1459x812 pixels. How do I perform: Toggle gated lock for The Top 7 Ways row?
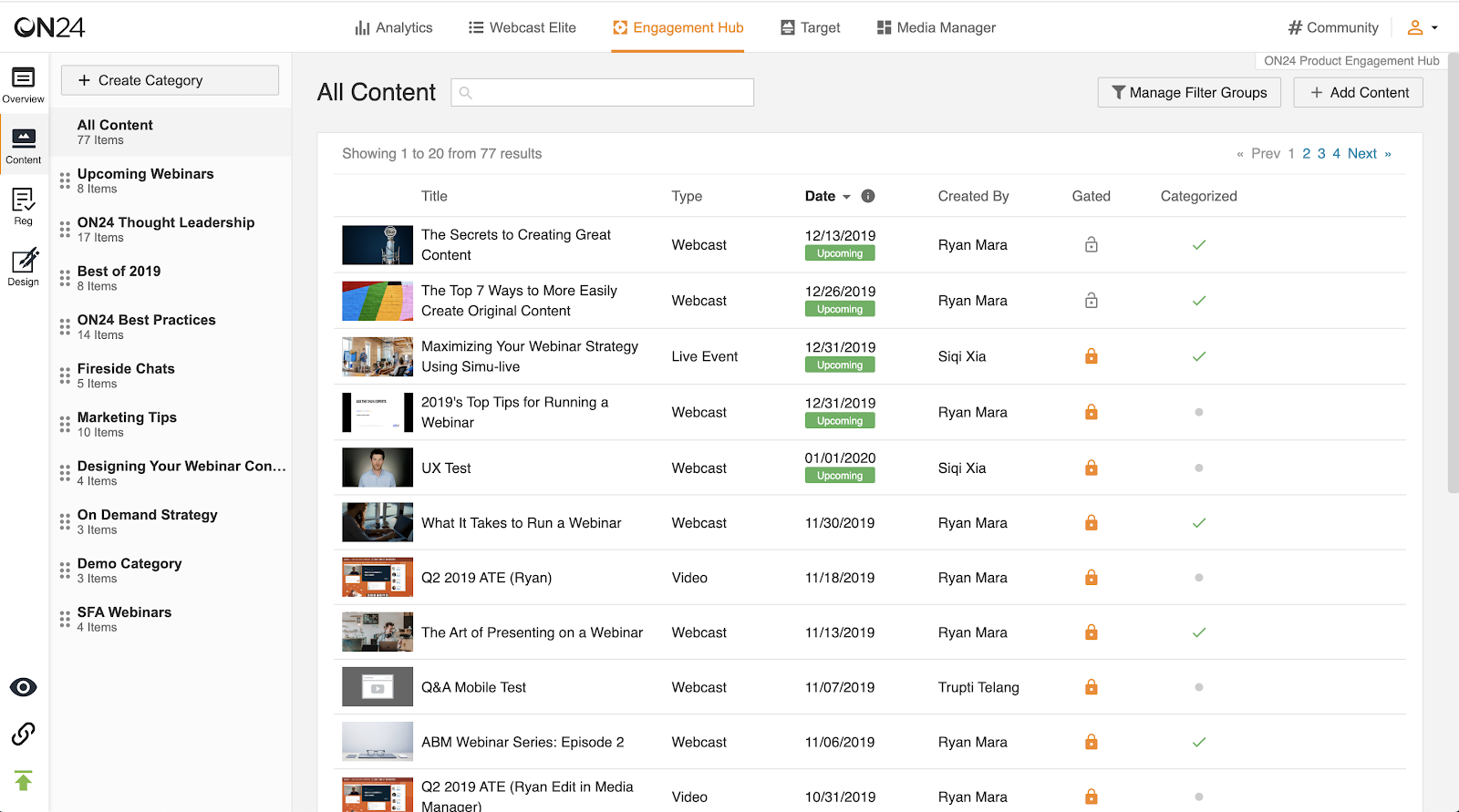(x=1092, y=300)
